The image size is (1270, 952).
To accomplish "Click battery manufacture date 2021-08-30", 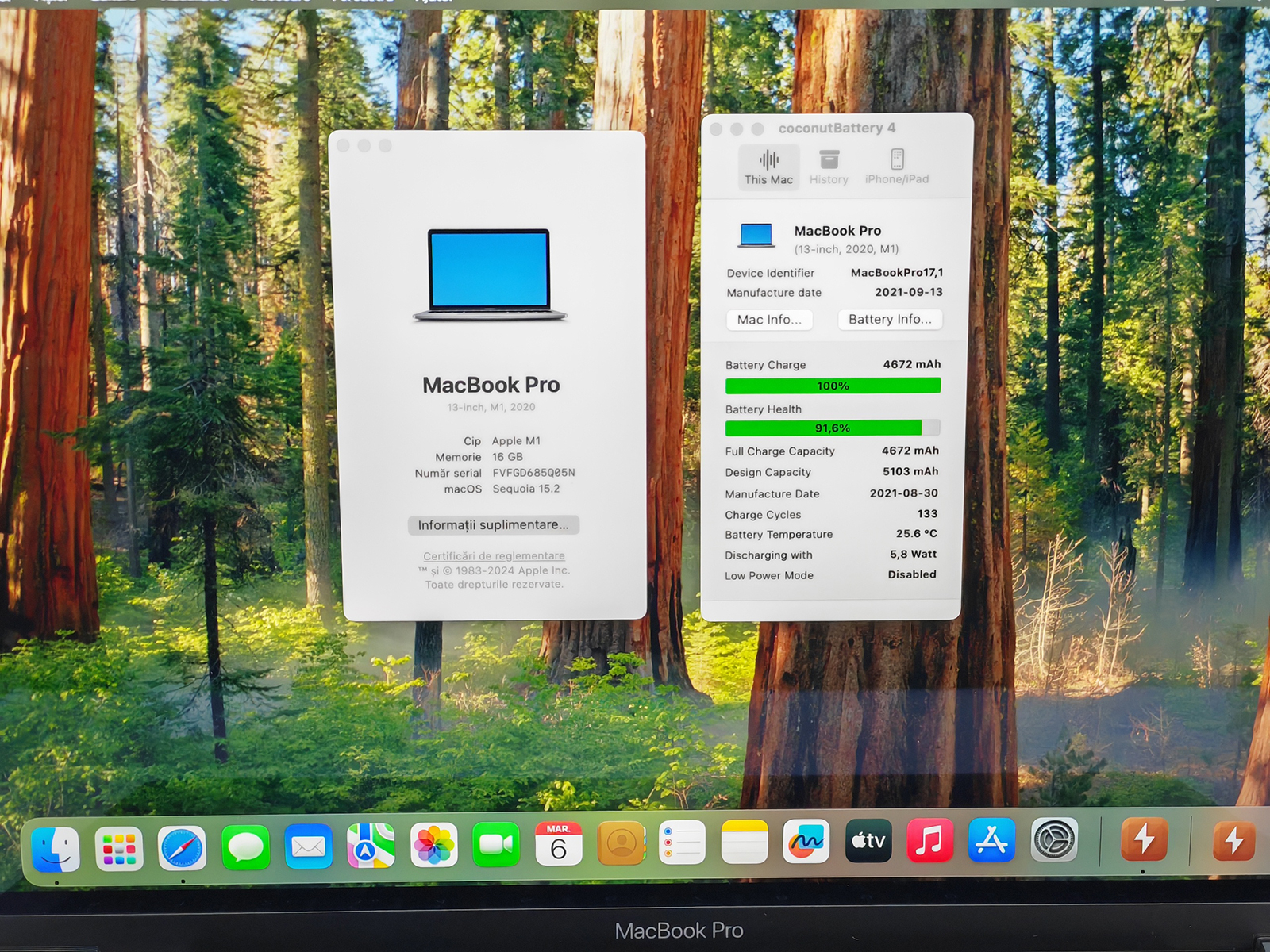I will [904, 493].
